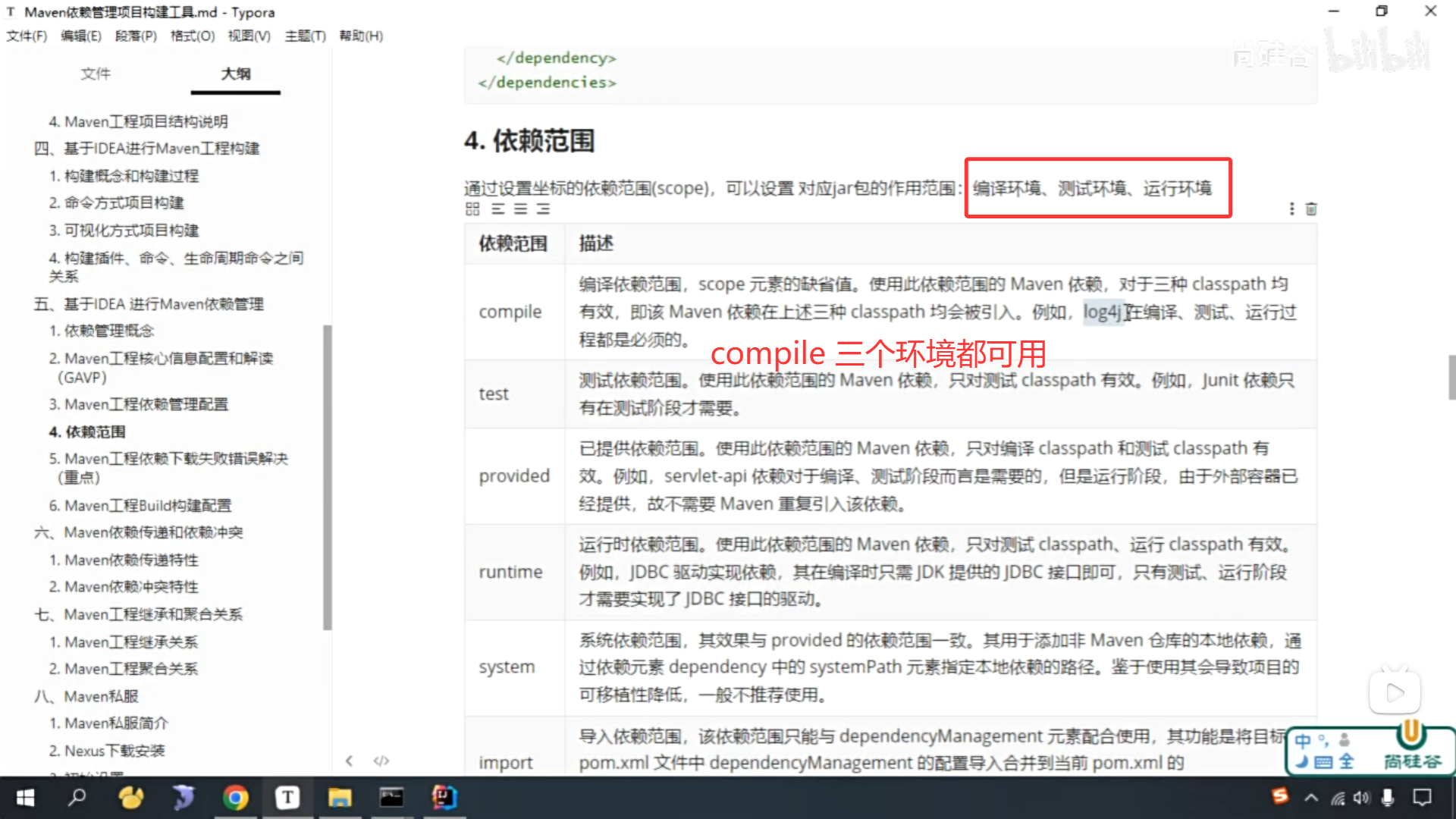This screenshot has width=1456, height=819.
Task: Align table column left
Action: click(x=497, y=209)
